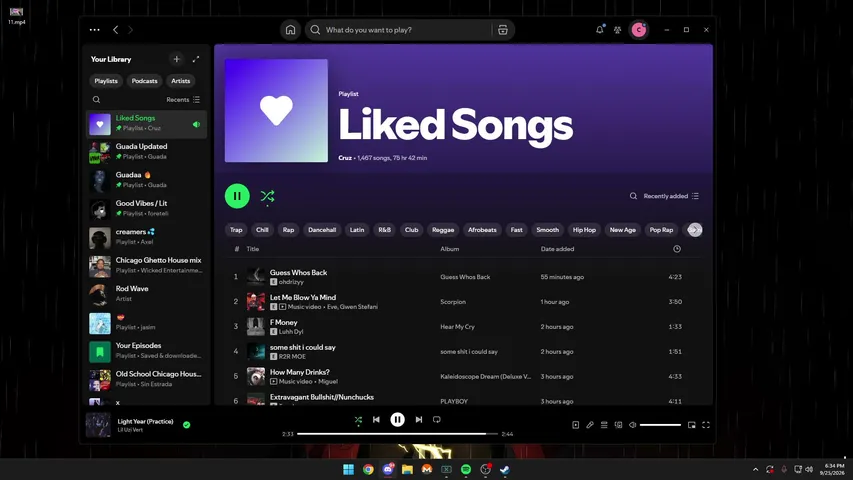Adjust the volume slider
Screen dimensions: 853x480
tap(660, 425)
